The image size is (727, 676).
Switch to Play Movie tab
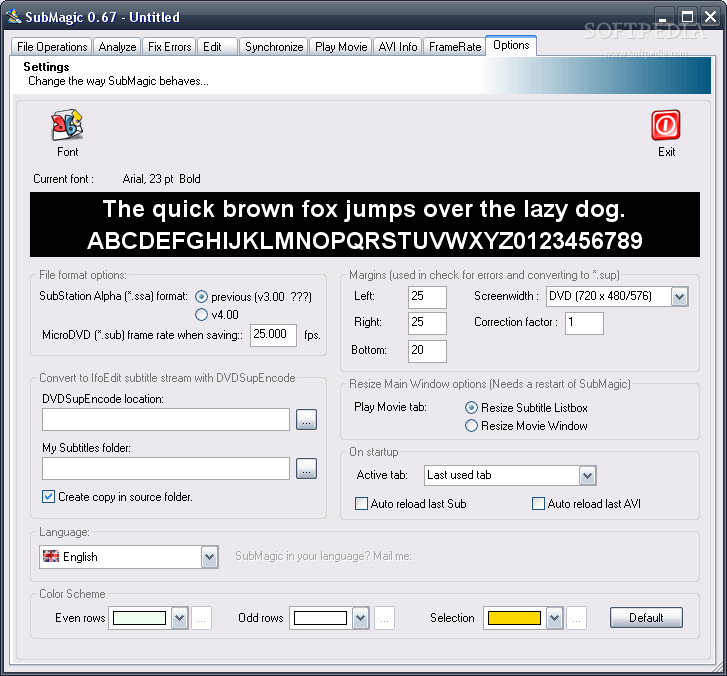[x=341, y=47]
